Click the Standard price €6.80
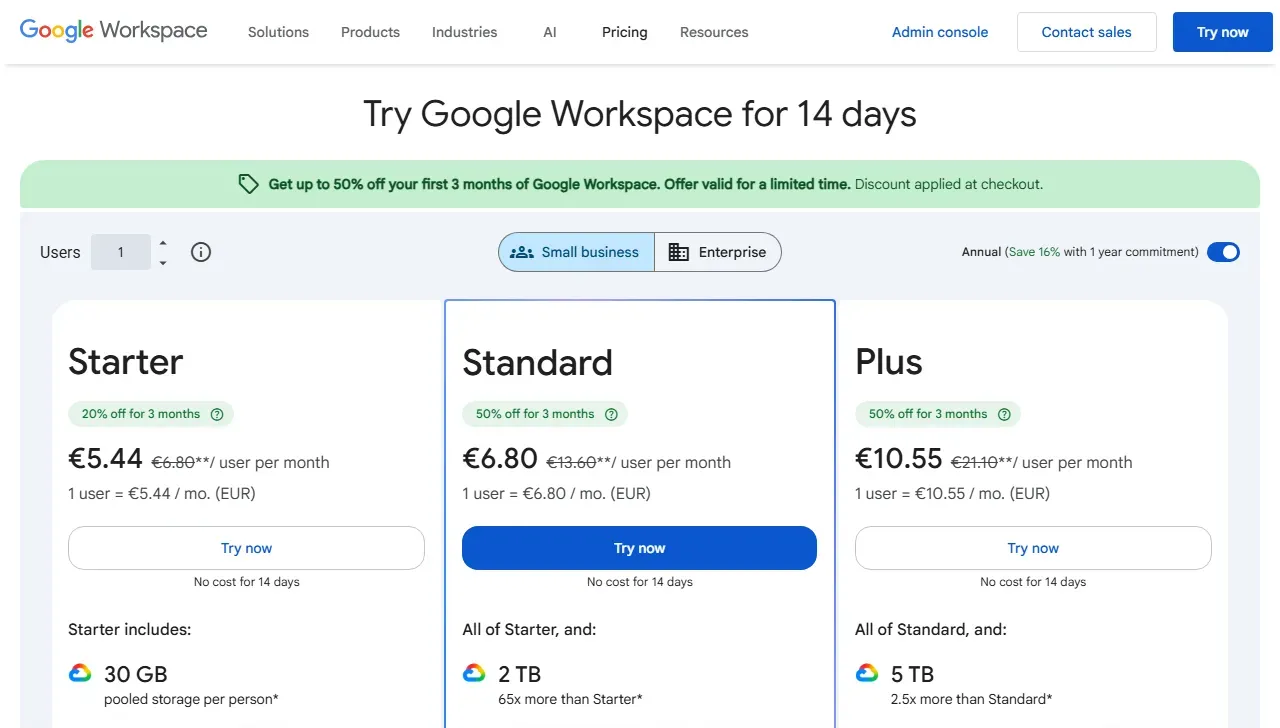The width and height of the screenshot is (1280, 728). 500,459
